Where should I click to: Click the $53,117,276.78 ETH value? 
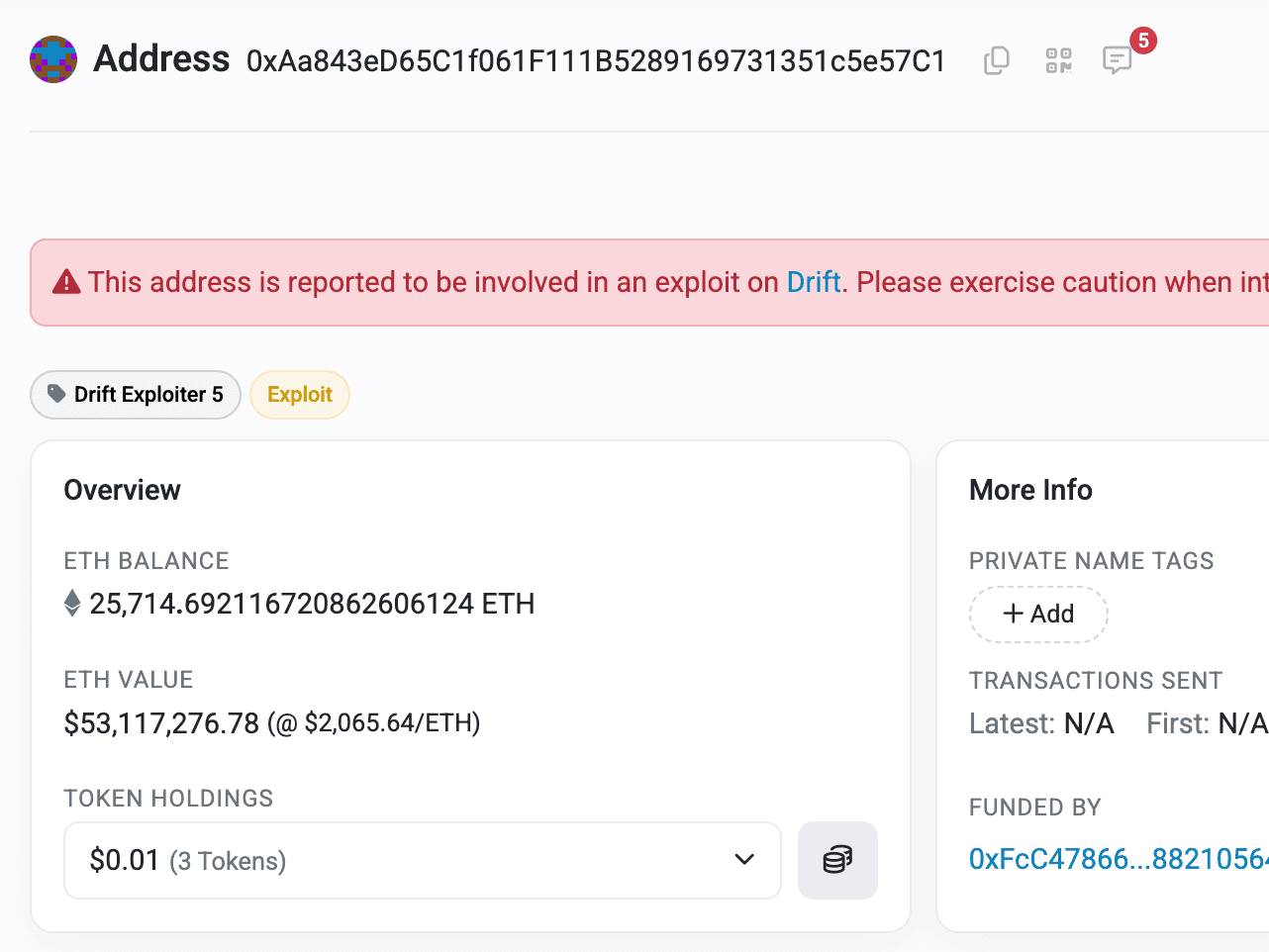click(161, 723)
